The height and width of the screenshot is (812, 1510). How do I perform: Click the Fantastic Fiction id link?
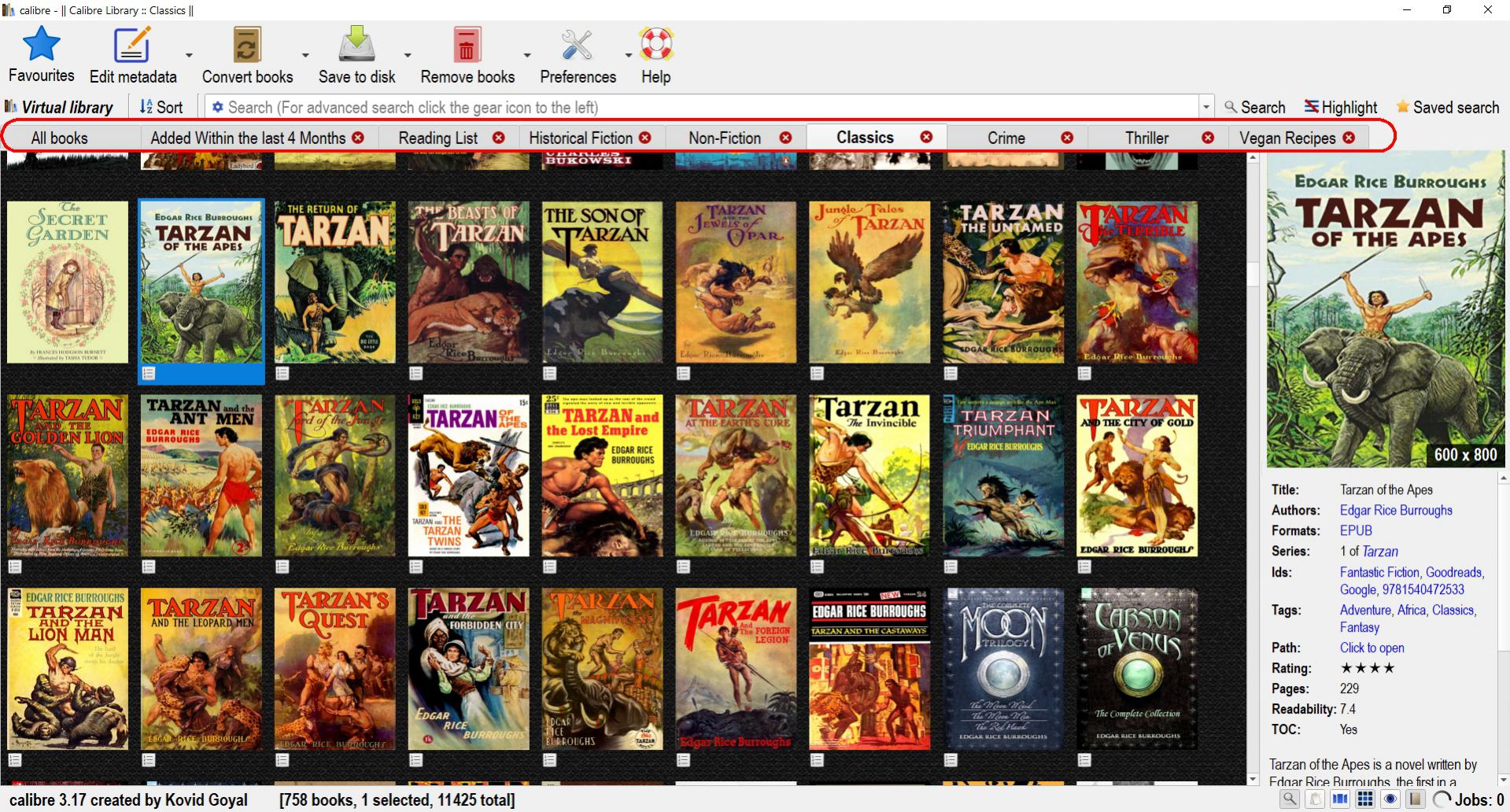coord(1379,572)
